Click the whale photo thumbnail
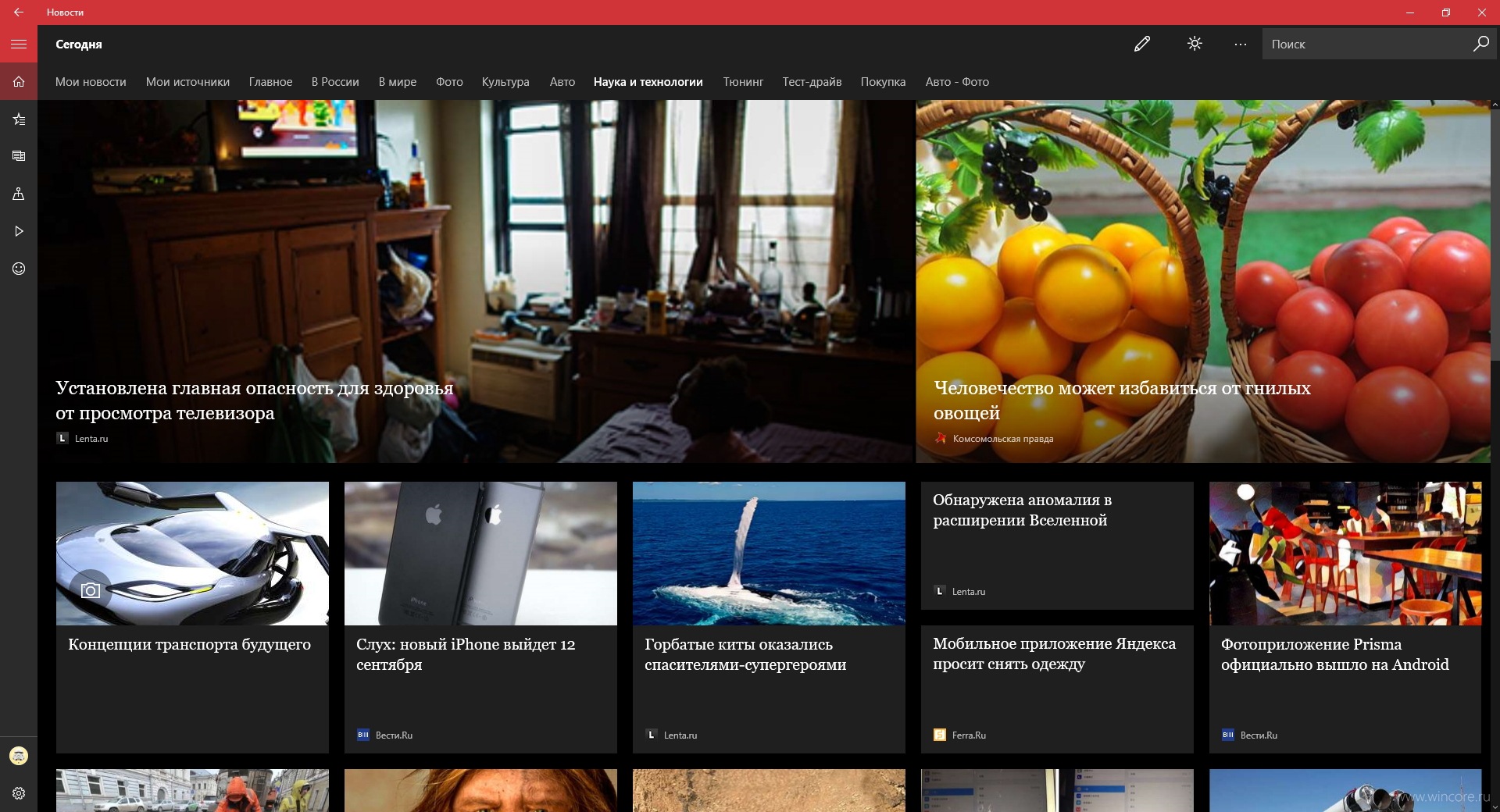Image resolution: width=1500 pixels, height=812 pixels. point(769,553)
